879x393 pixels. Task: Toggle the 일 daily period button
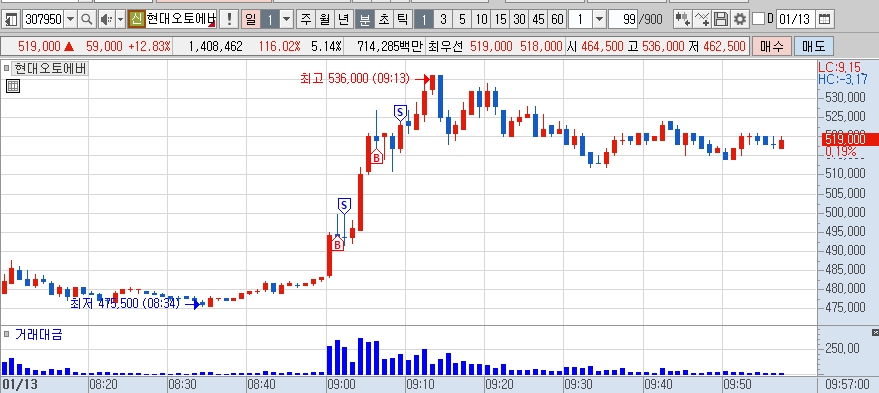(251, 20)
